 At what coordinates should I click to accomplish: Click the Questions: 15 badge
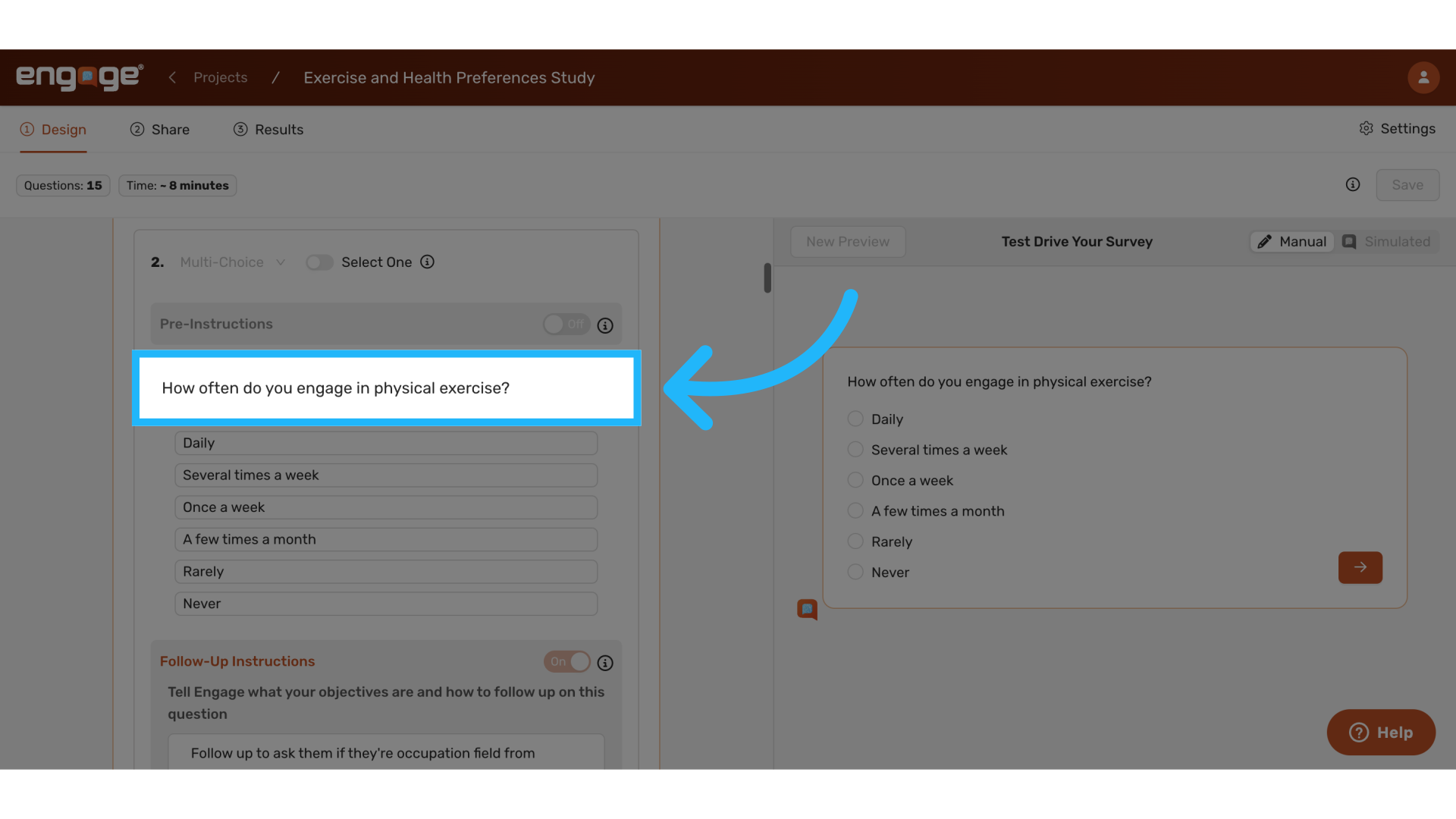click(63, 186)
